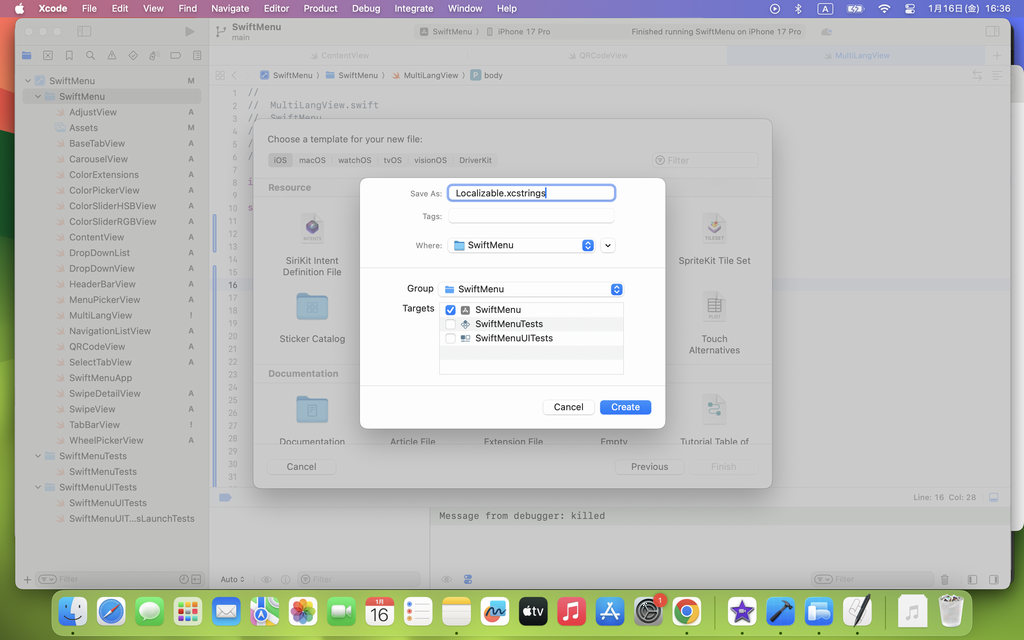
Task: Expand the save dialog with chevron button
Action: coord(608,245)
